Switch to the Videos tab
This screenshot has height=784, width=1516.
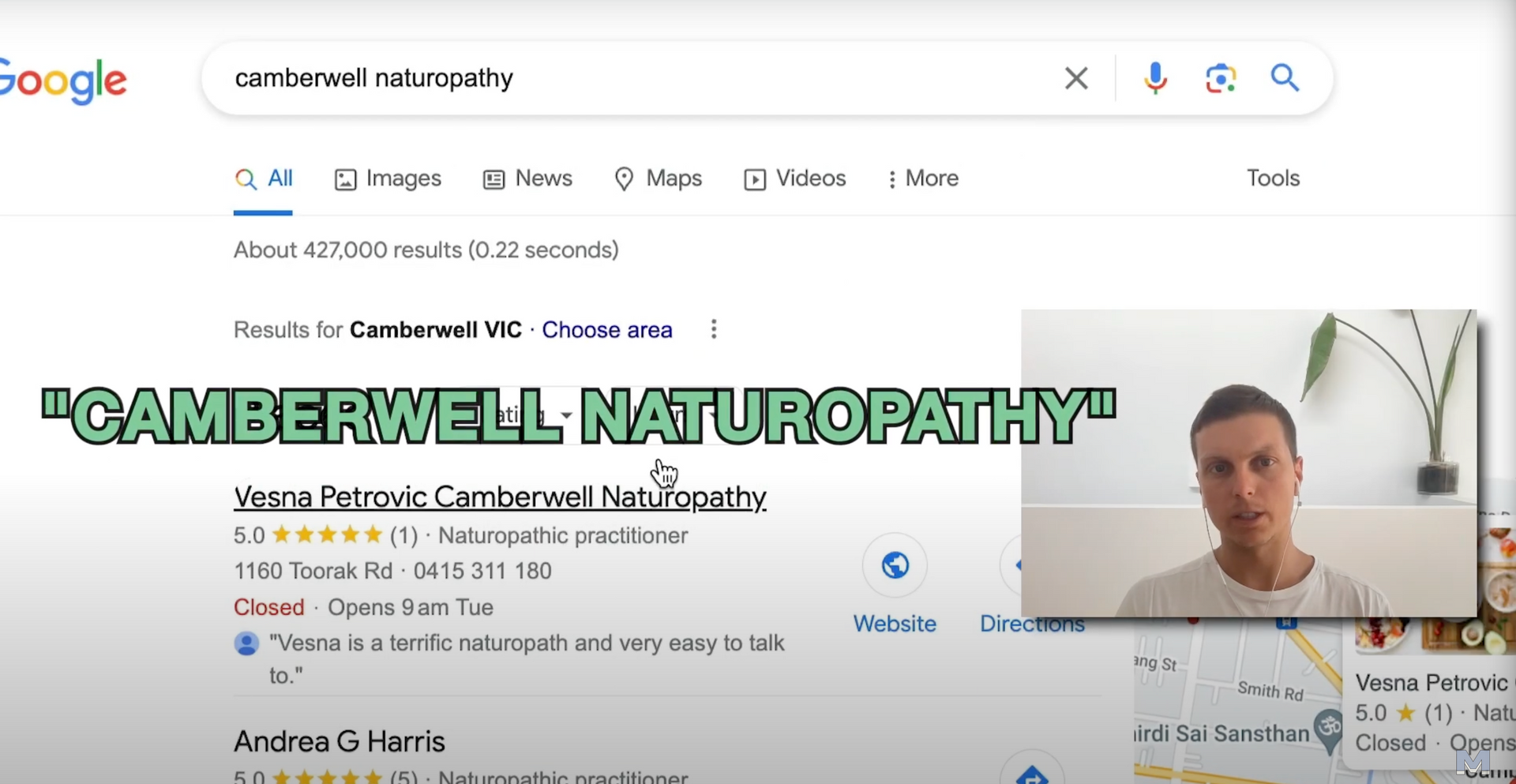(x=794, y=178)
